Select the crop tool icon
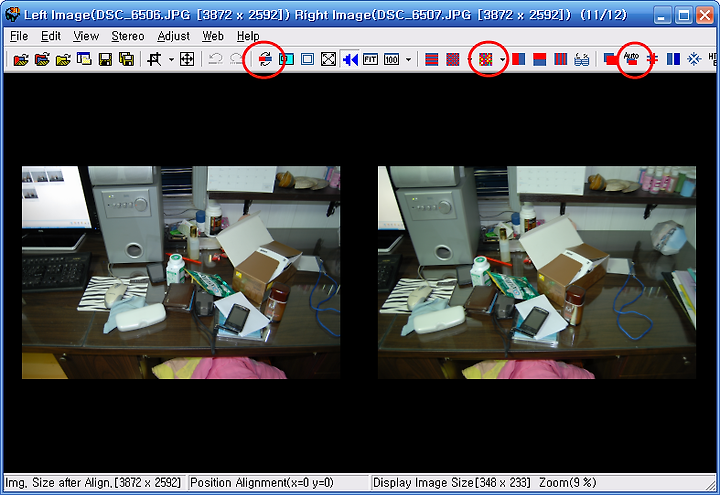720x495 pixels. click(155, 59)
